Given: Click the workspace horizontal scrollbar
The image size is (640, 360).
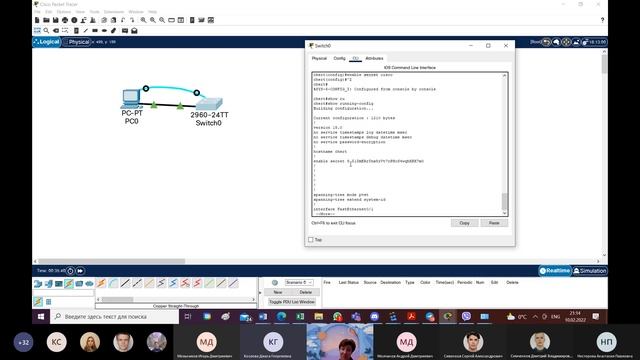Looking at the screenshot, I should (x=111, y=261).
